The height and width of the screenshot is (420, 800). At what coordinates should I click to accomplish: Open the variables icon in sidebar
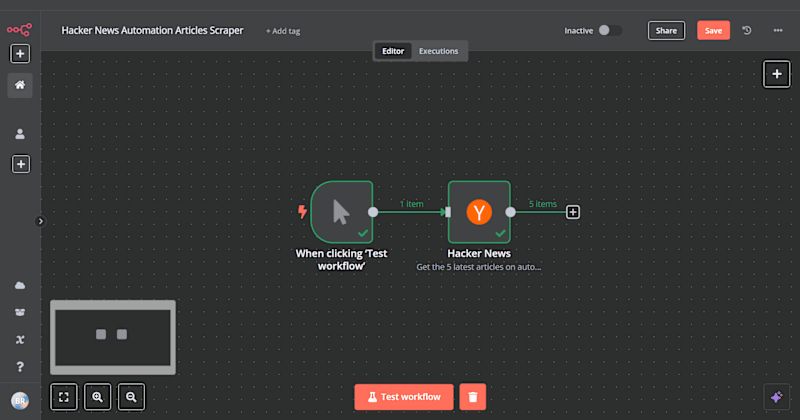pos(20,339)
